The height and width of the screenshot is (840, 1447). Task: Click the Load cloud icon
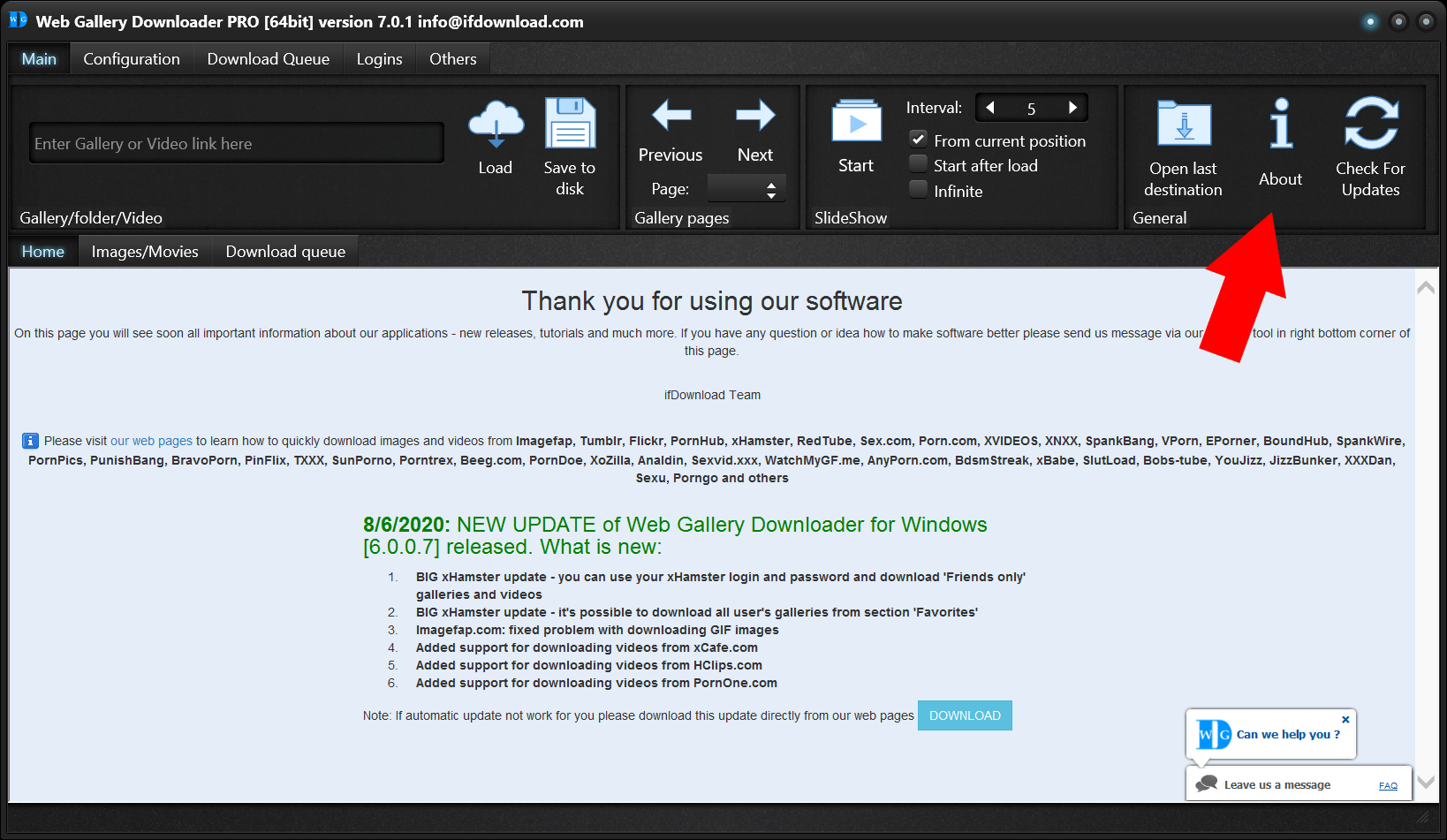click(496, 124)
